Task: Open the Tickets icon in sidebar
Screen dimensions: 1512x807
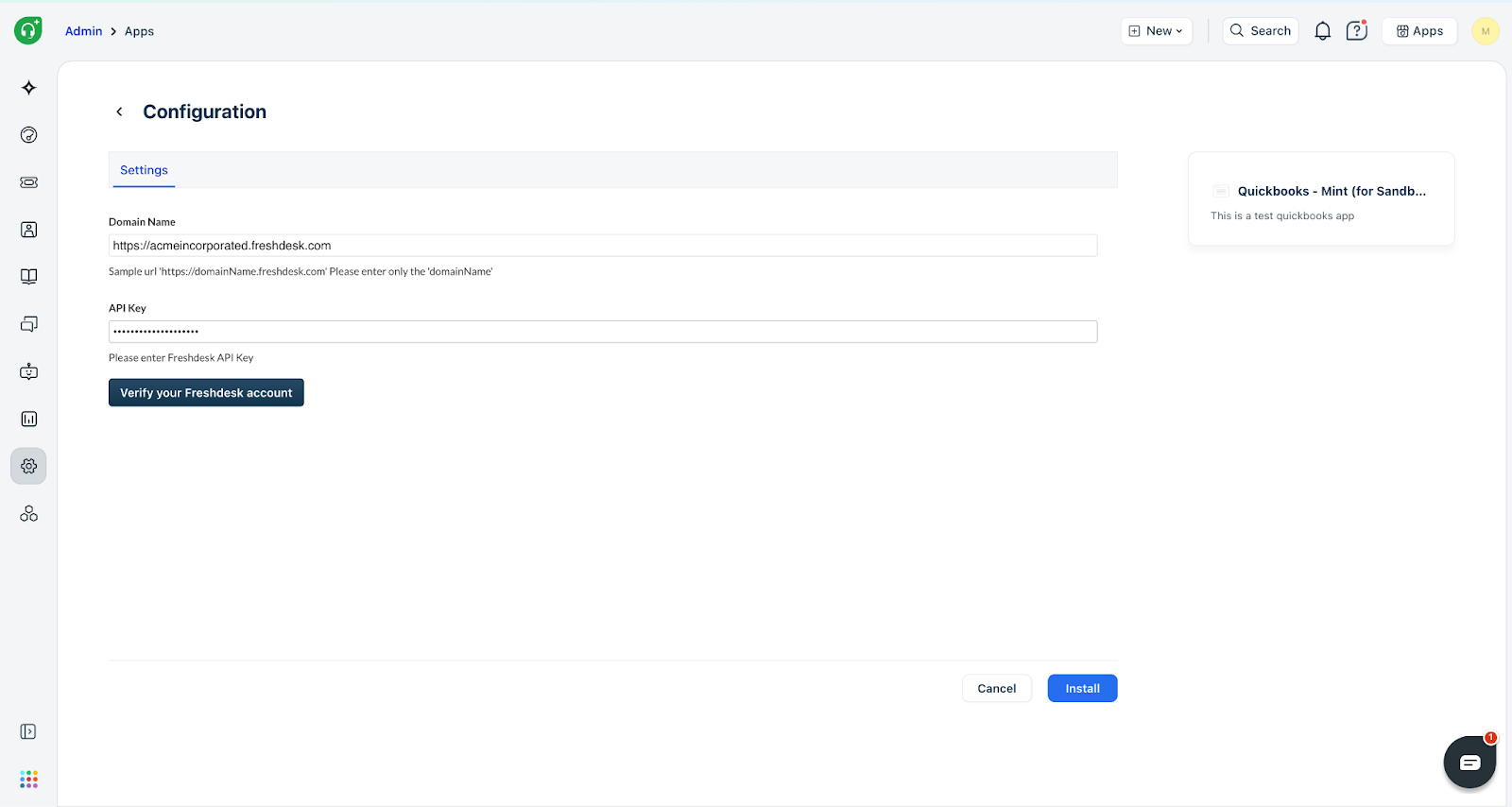Action: coord(29,182)
